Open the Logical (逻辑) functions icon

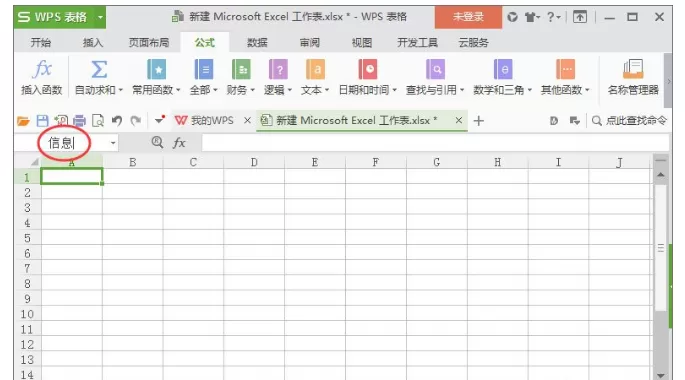[x=278, y=69]
